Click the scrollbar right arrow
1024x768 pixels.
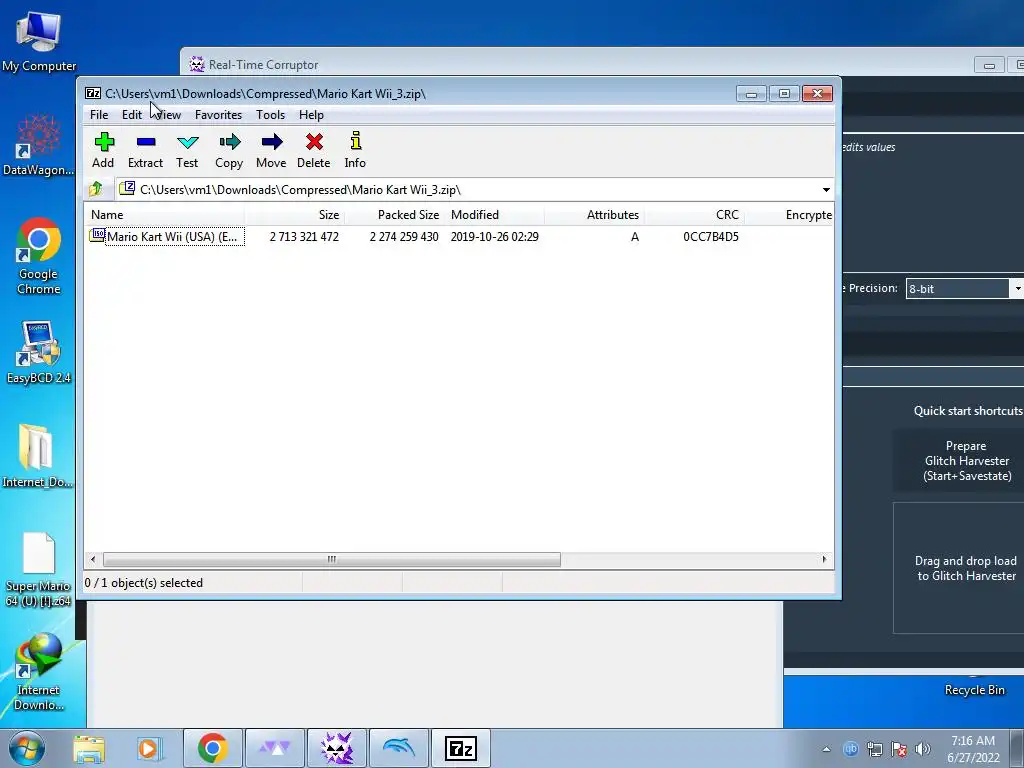(824, 560)
